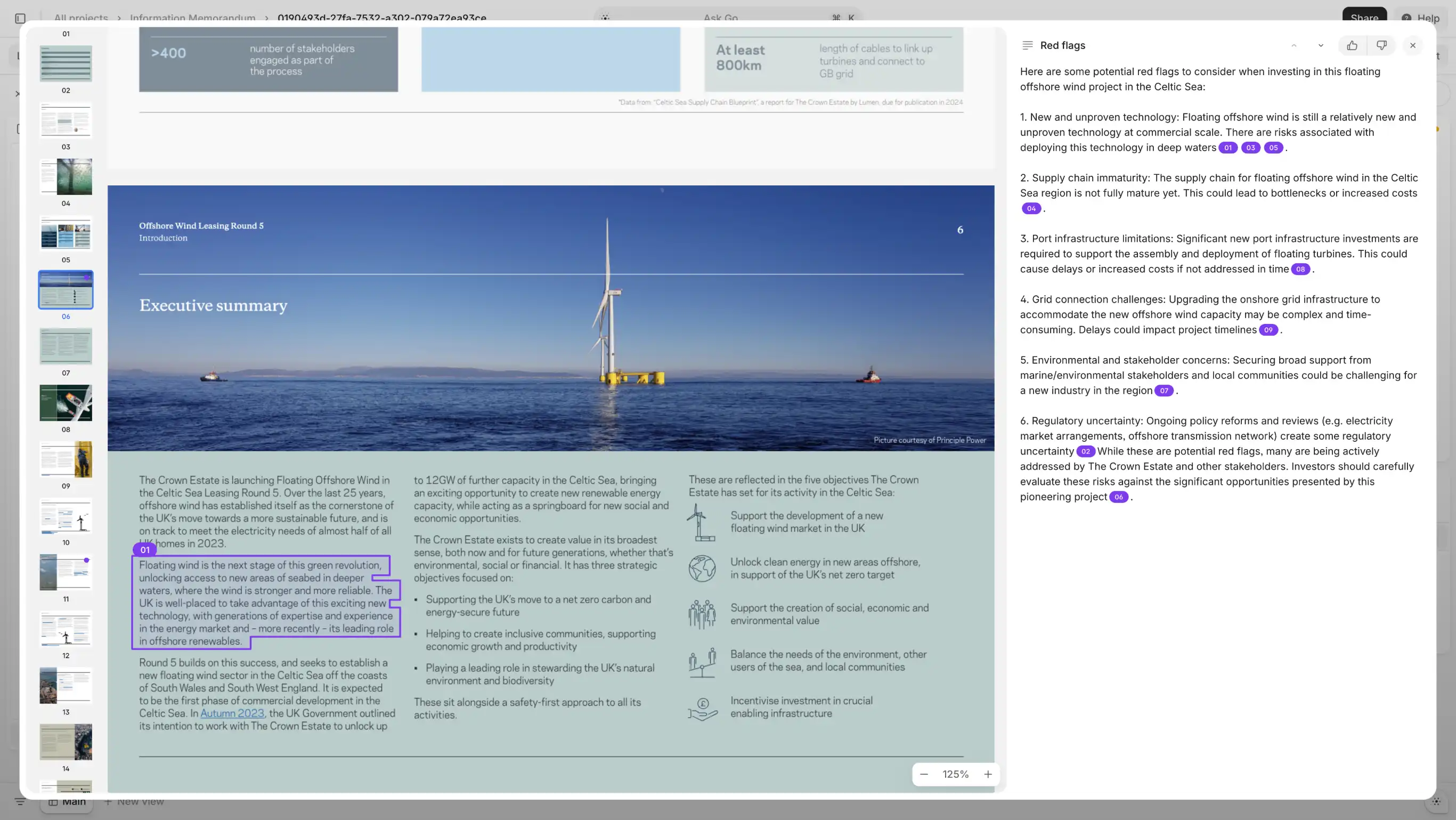The height and width of the screenshot is (820, 1456).
Task: Click citation 07 in environmental concerns point
Action: [x=1164, y=391]
